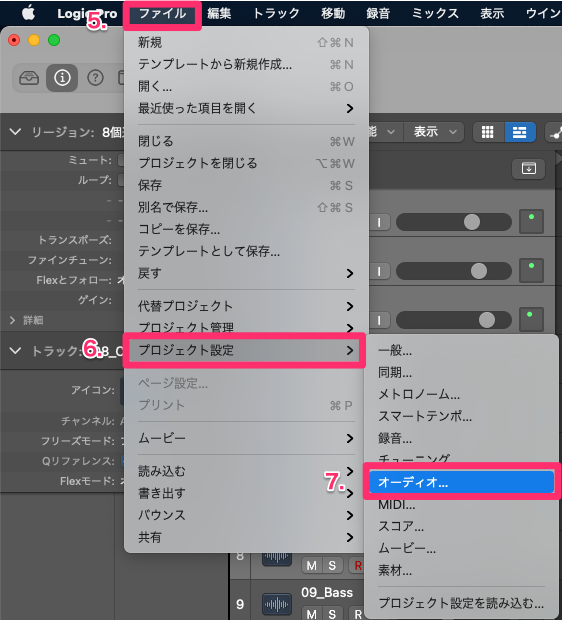Image resolution: width=562 pixels, height=620 pixels.
Task: Select オーディオ… project setting
Action: click(x=461, y=482)
